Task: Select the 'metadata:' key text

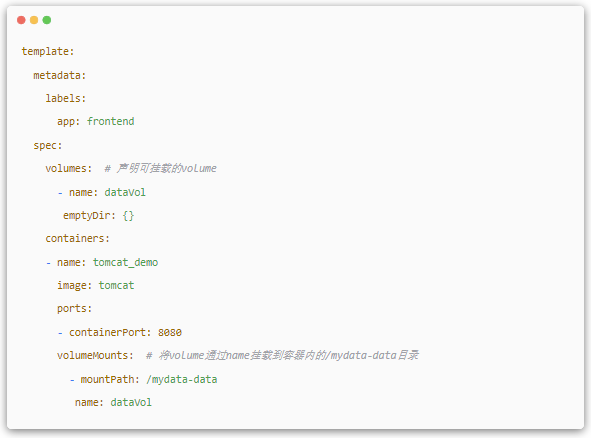Action: click(60, 75)
